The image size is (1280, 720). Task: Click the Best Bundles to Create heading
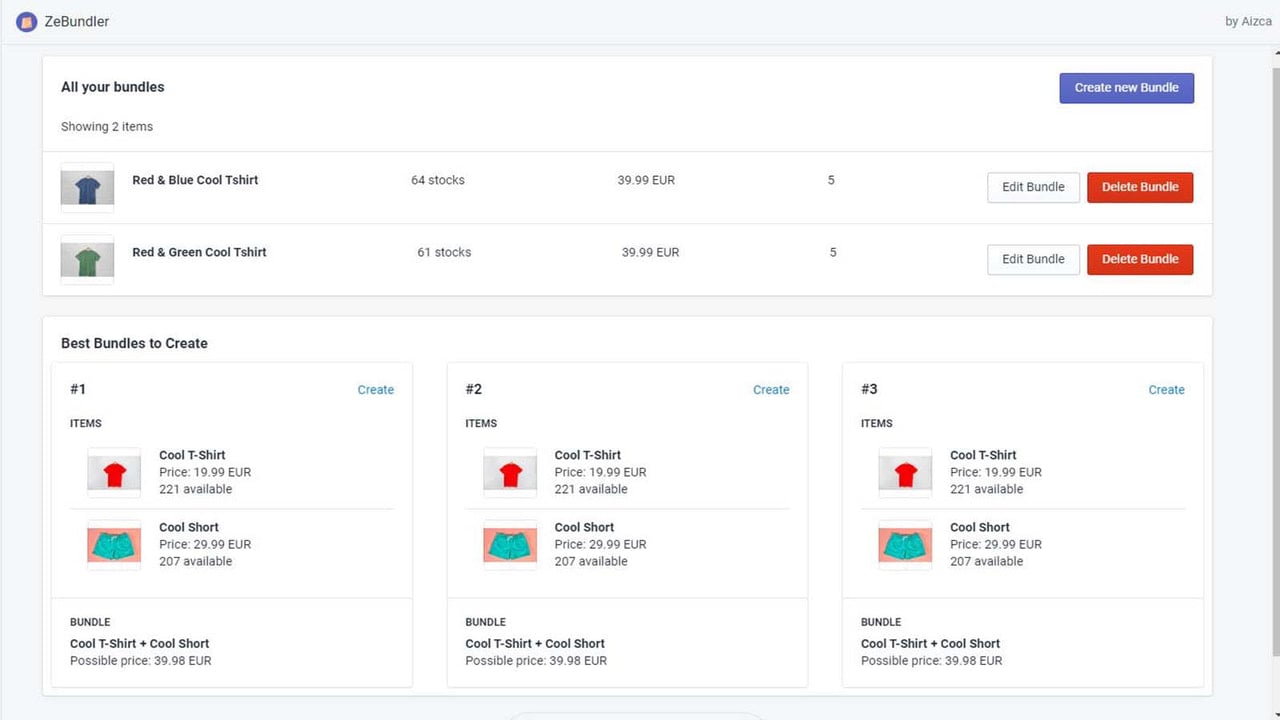[x=134, y=343]
